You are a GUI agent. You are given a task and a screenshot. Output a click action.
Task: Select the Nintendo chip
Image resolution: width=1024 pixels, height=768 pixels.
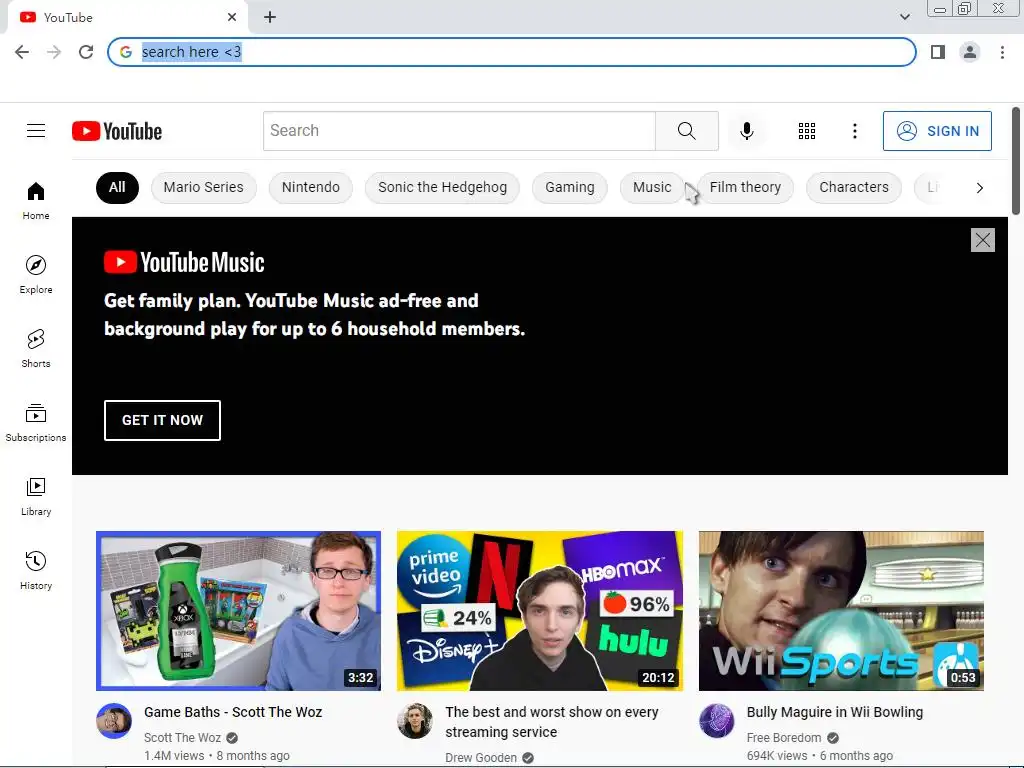pos(311,187)
